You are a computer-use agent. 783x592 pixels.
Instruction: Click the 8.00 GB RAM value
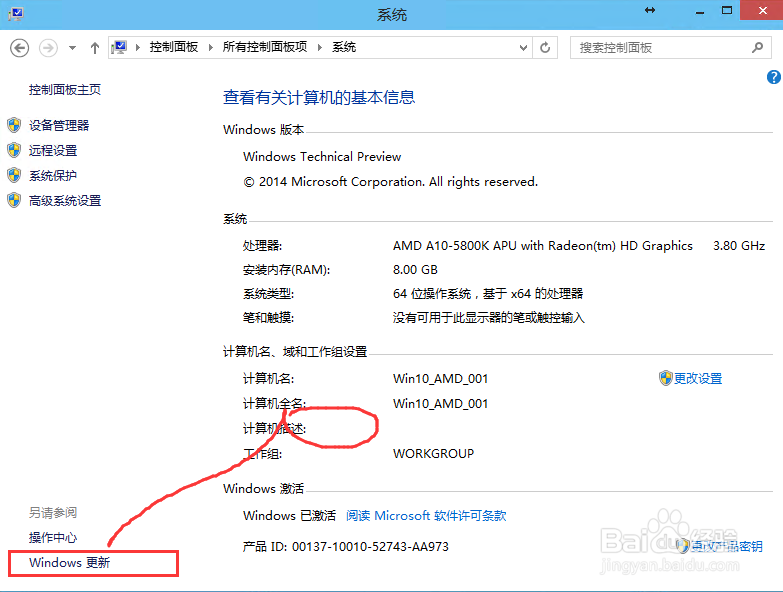coord(415,270)
